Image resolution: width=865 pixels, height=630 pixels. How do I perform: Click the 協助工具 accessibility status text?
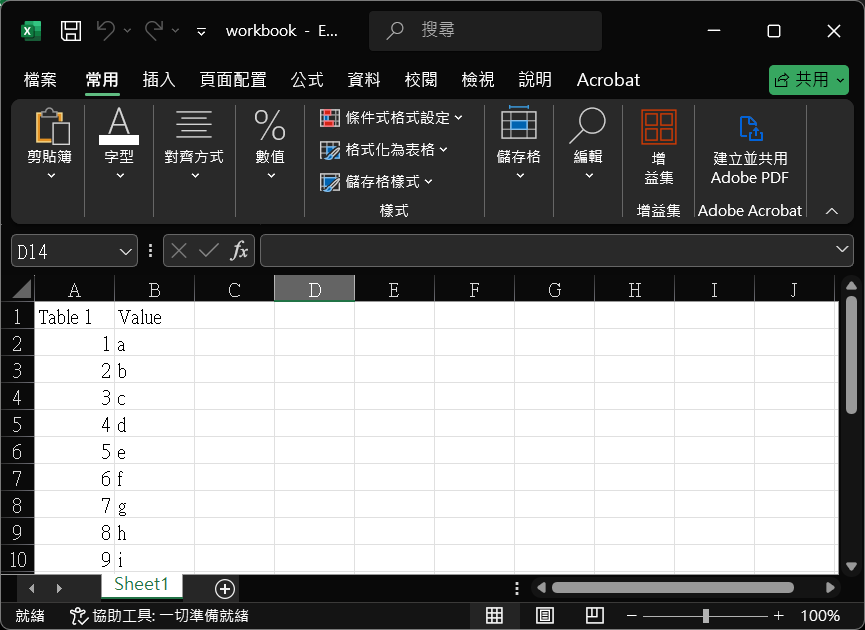[160, 616]
